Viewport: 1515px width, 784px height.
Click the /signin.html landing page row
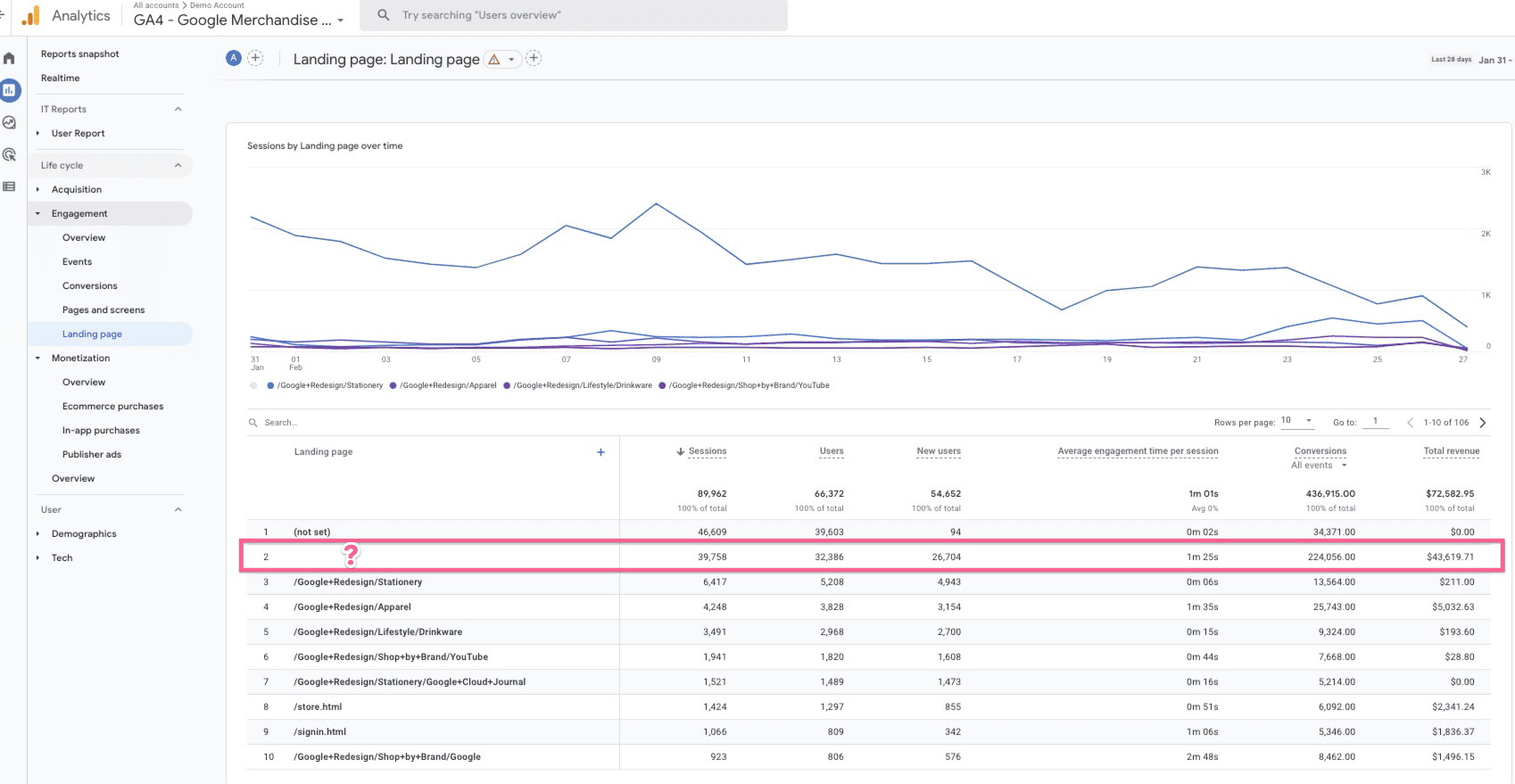[869, 731]
